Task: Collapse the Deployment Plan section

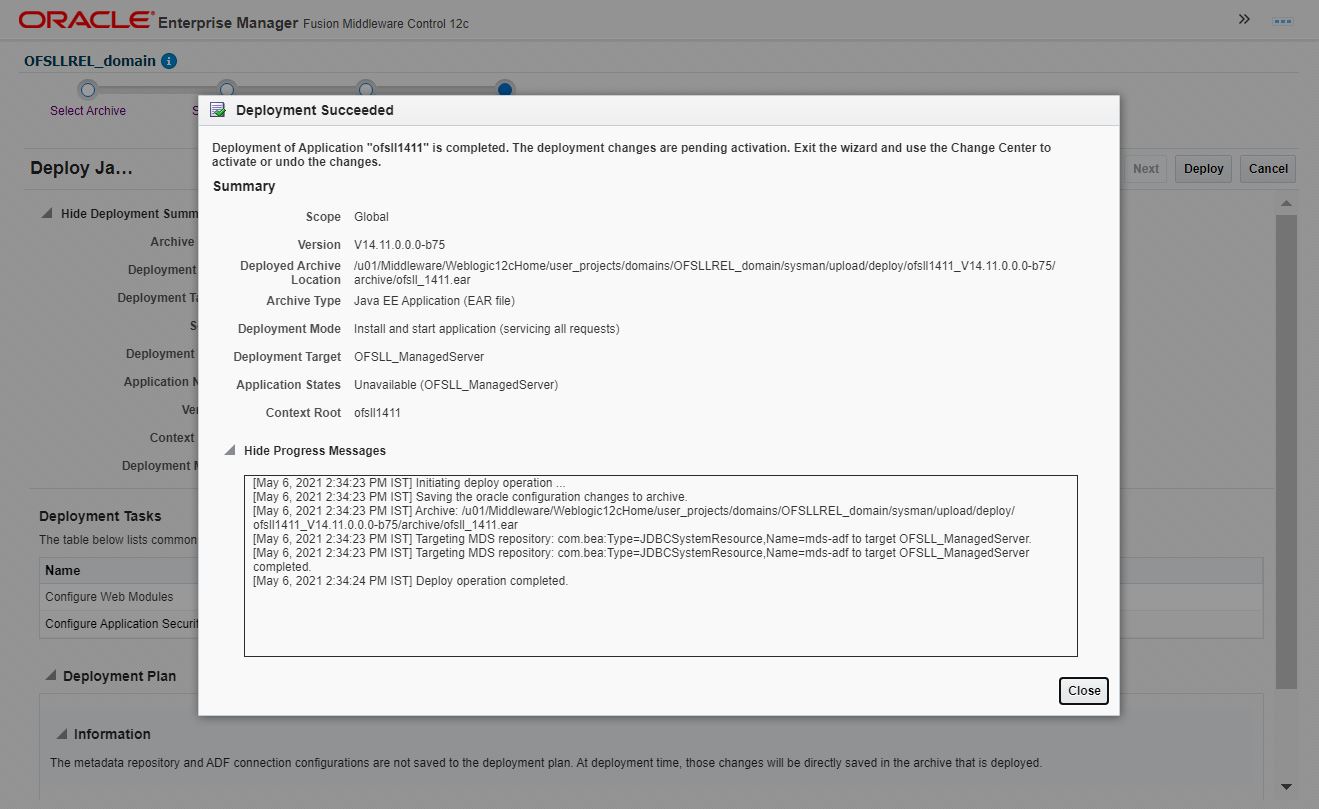Action: pyautogui.click(x=49, y=676)
